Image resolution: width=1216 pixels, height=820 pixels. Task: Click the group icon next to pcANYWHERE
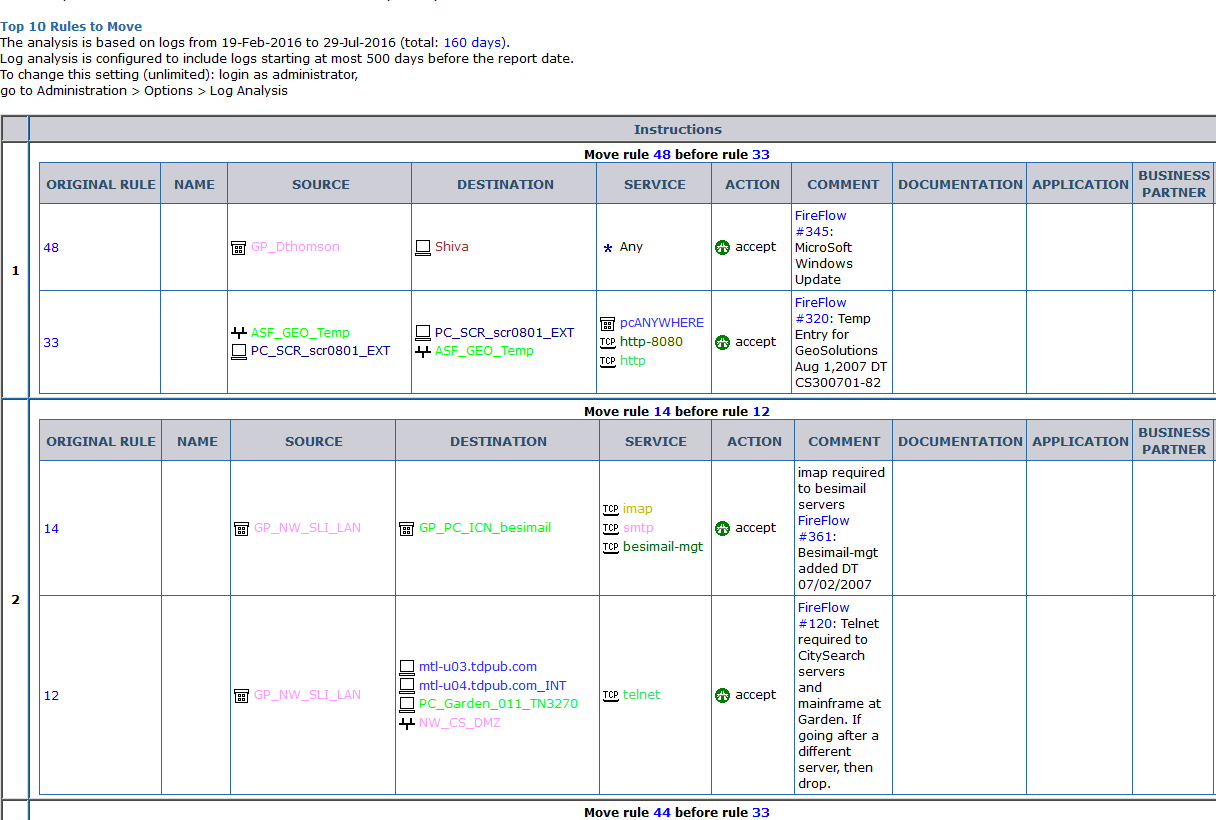tap(607, 323)
